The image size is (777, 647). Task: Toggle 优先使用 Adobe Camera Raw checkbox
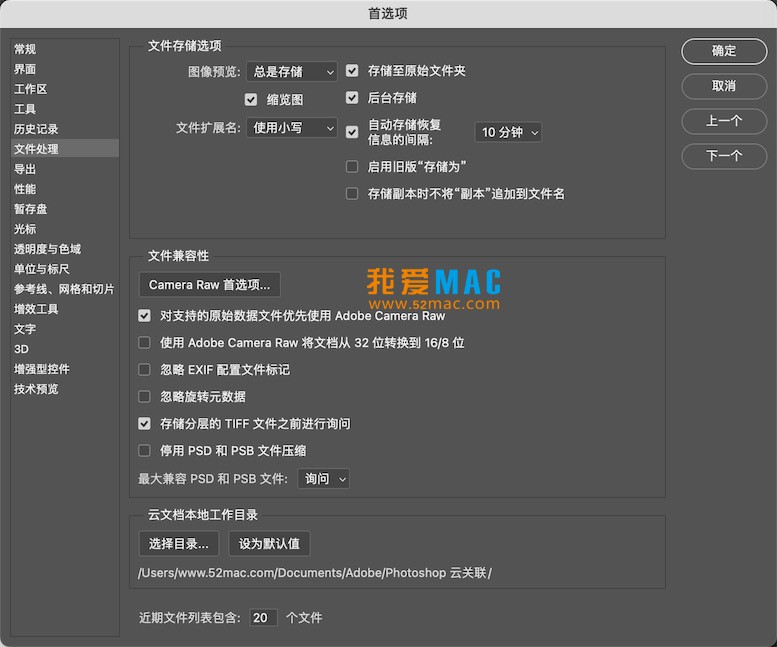(x=144, y=316)
